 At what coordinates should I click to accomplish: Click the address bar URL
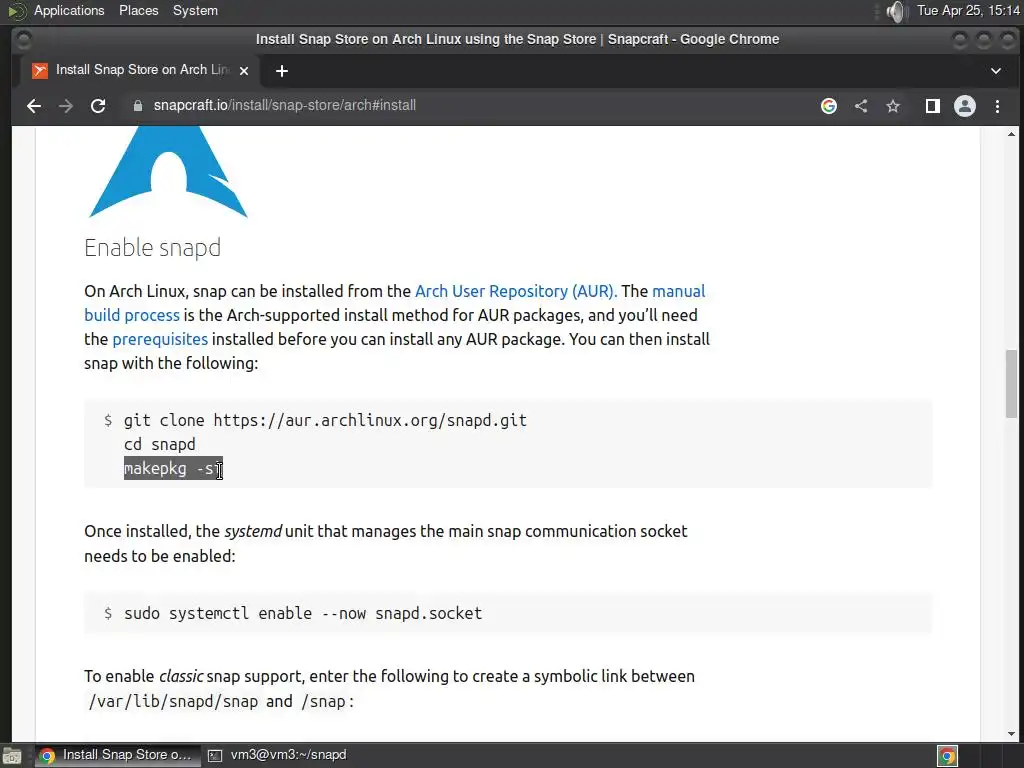[285, 105]
